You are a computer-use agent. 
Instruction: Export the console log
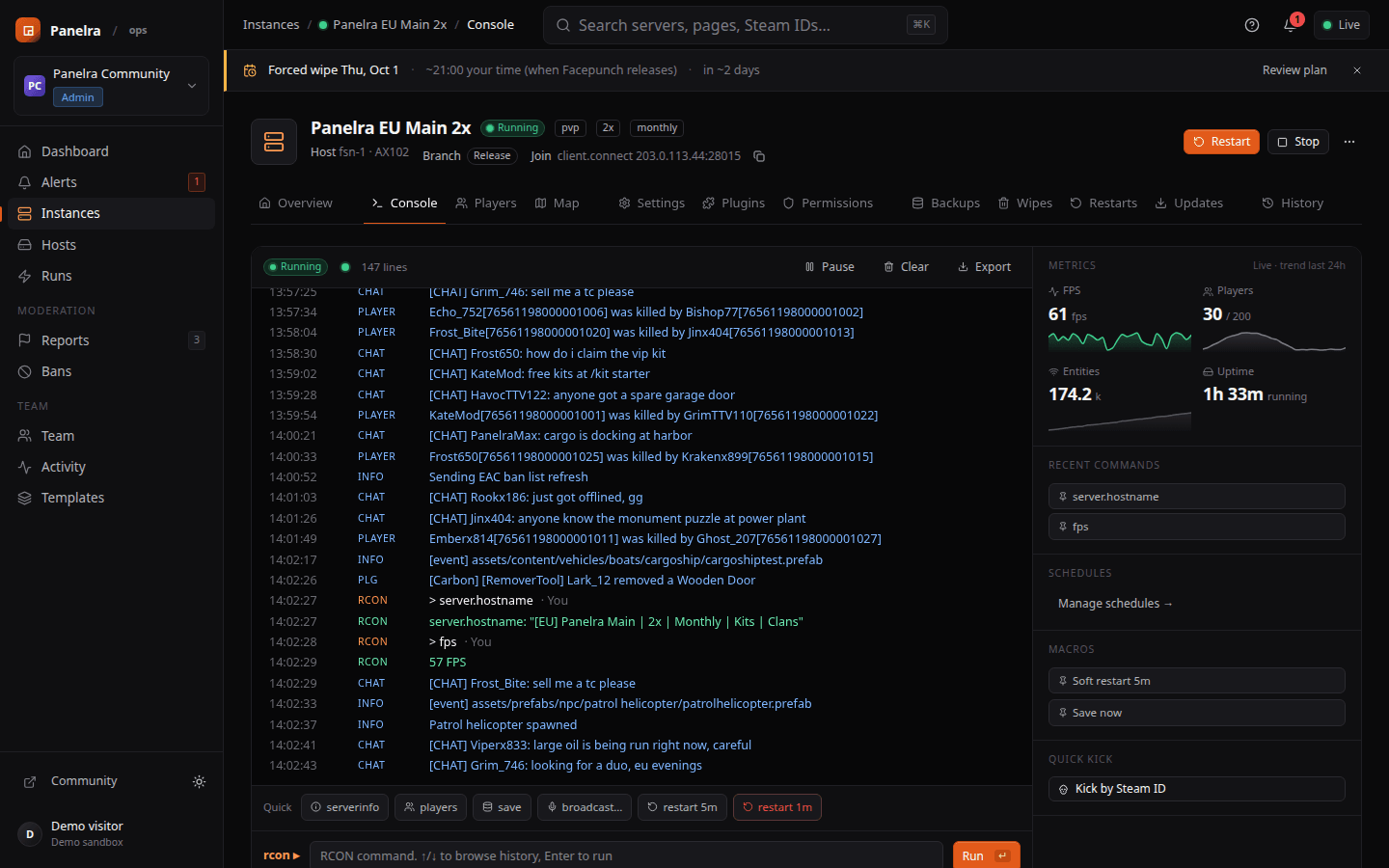[984, 267]
